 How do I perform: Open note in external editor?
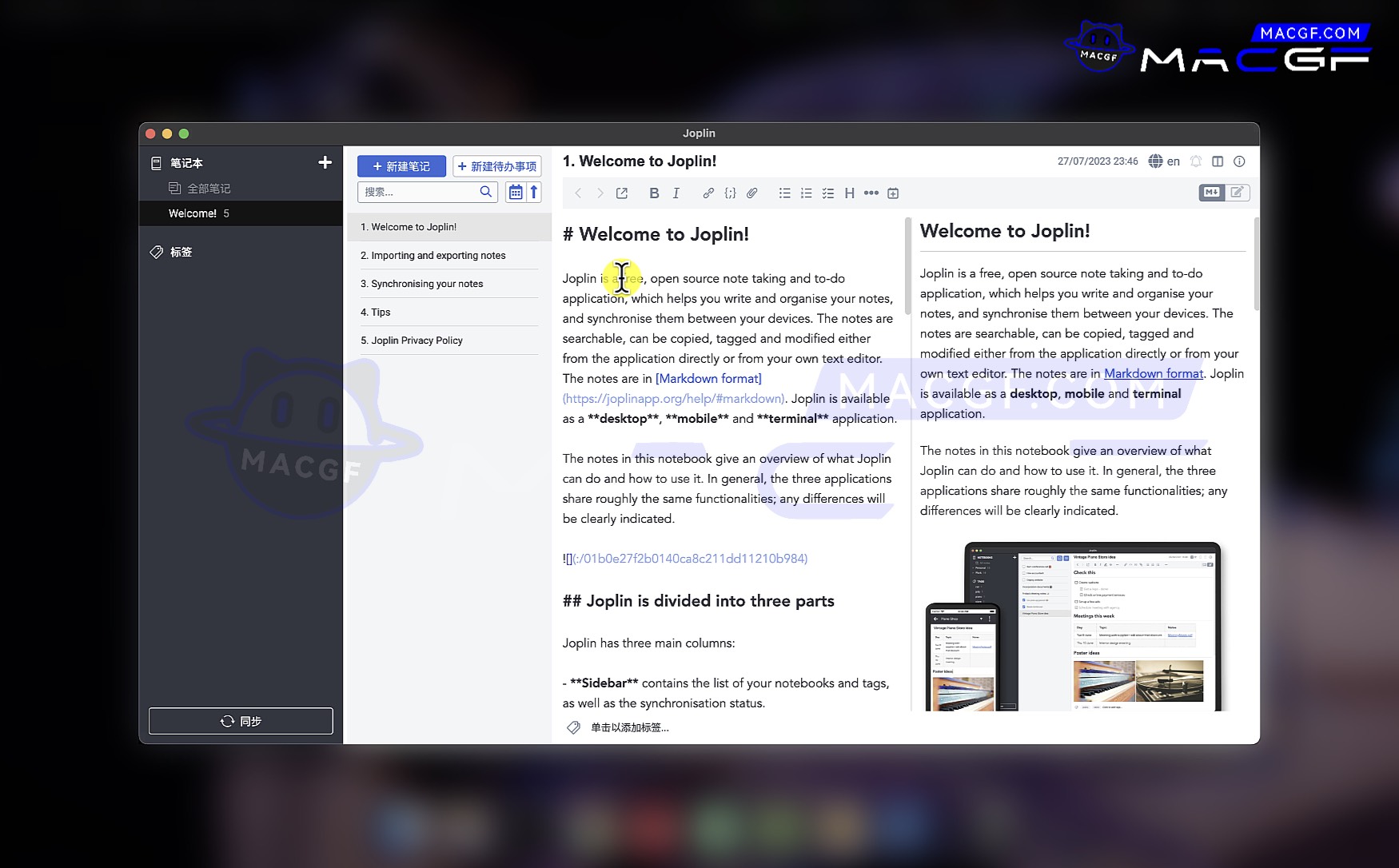tap(622, 193)
